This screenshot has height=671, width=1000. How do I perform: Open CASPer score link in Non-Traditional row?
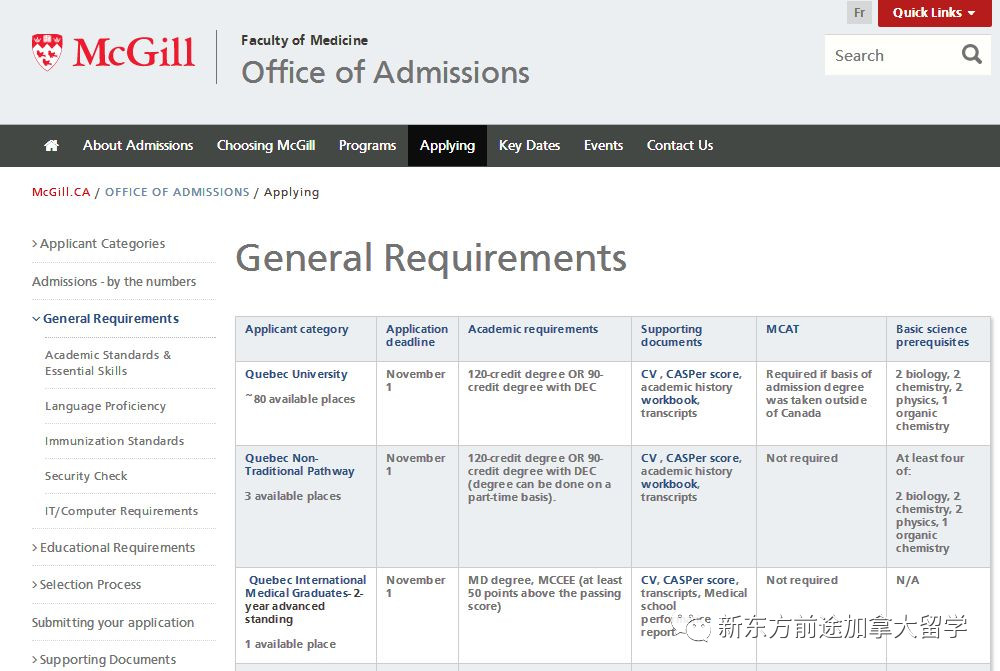coord(703,458)
